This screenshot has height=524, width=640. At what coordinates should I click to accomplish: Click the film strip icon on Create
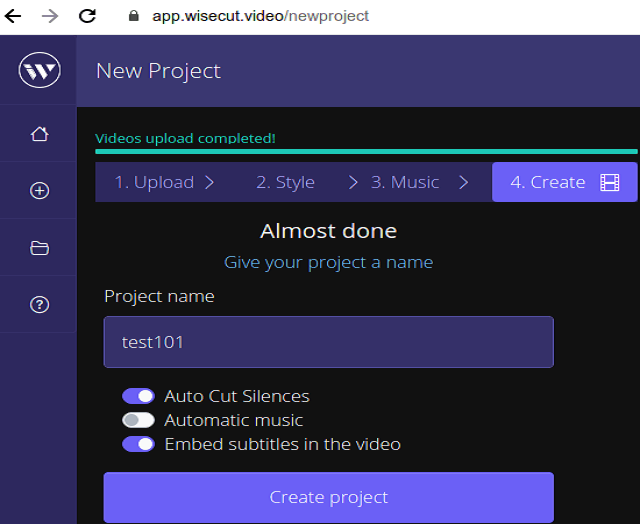click(x=609, y=182)
